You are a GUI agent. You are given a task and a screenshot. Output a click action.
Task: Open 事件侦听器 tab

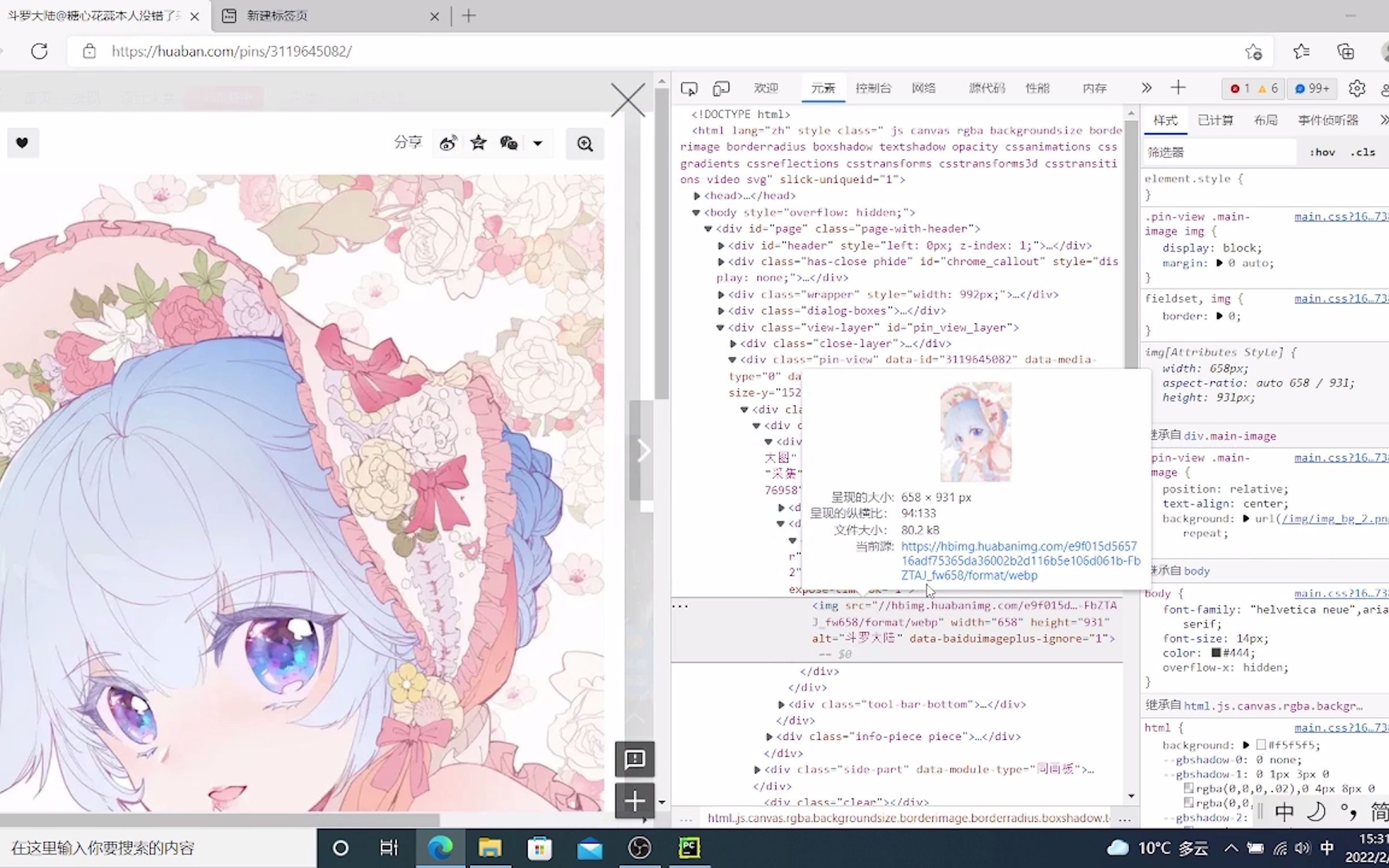click(x=1328, y=120)
